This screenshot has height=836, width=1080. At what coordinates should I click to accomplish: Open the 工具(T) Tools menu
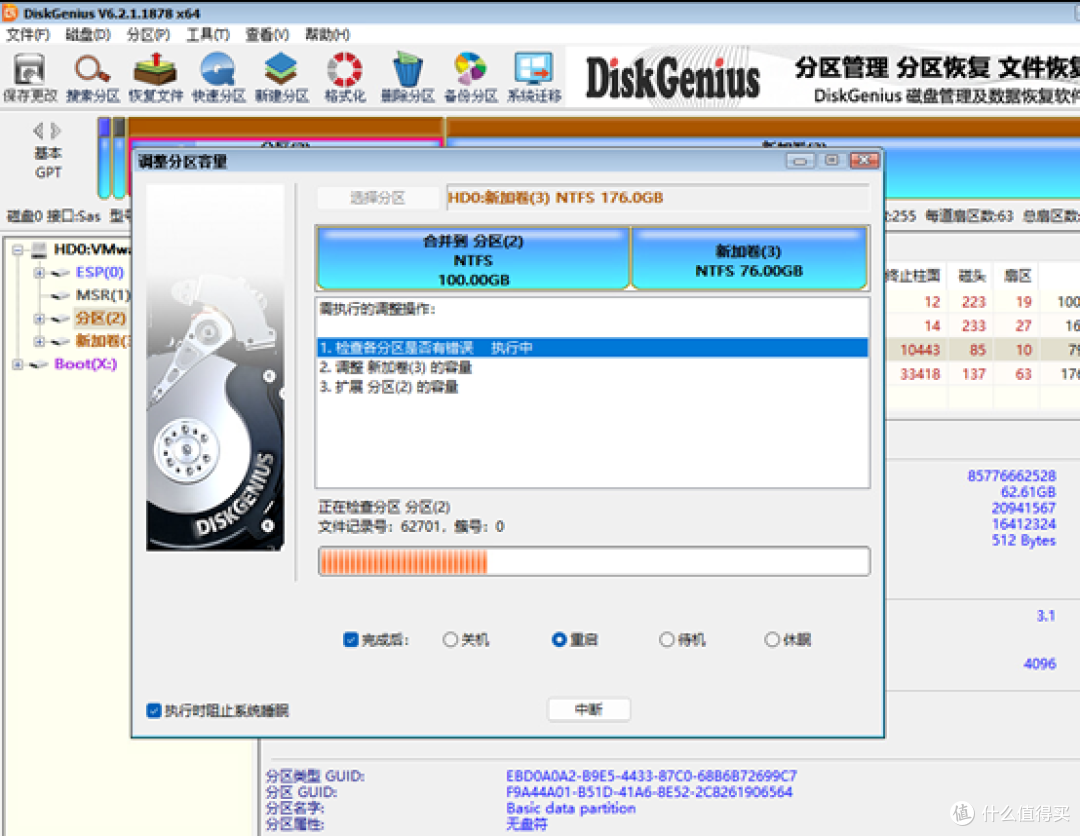208,34
